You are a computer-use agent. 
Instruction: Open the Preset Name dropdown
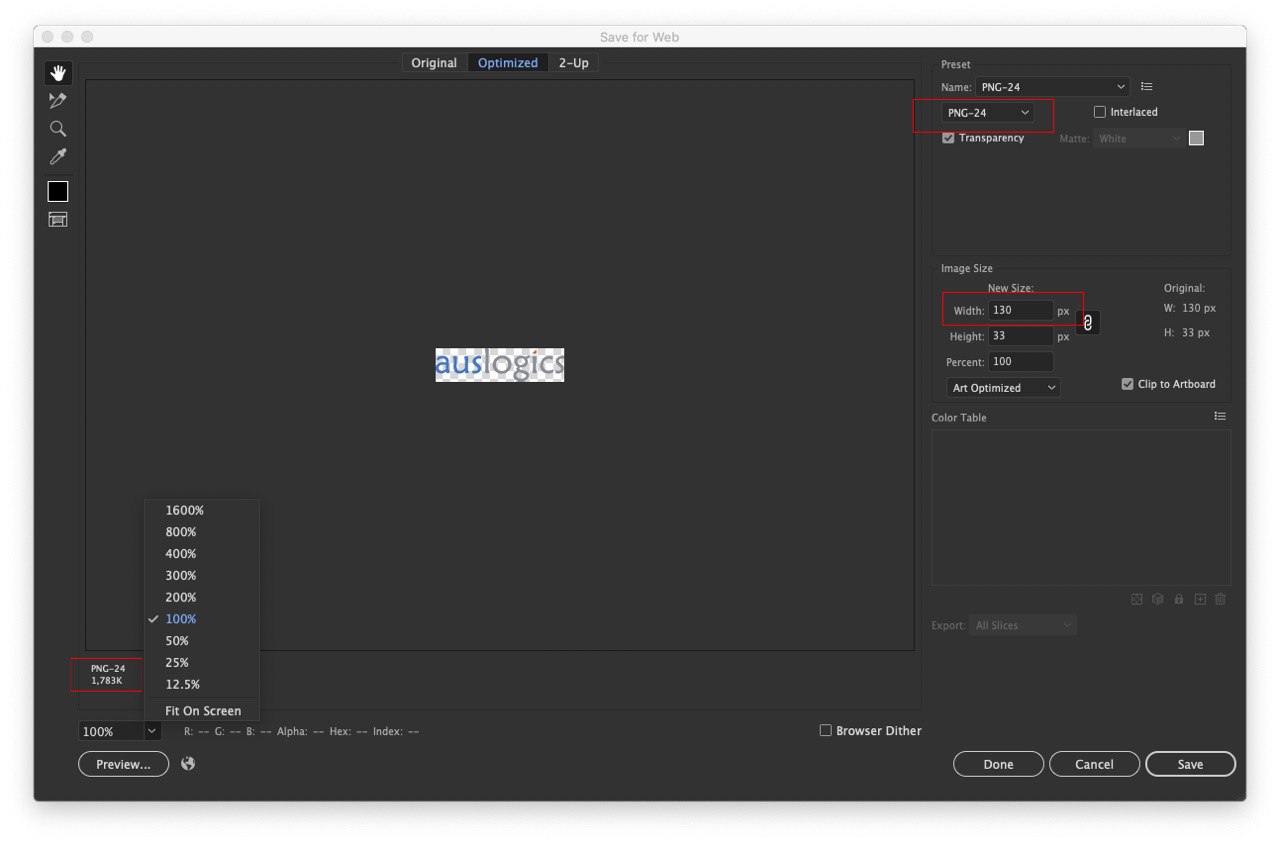1052,87
